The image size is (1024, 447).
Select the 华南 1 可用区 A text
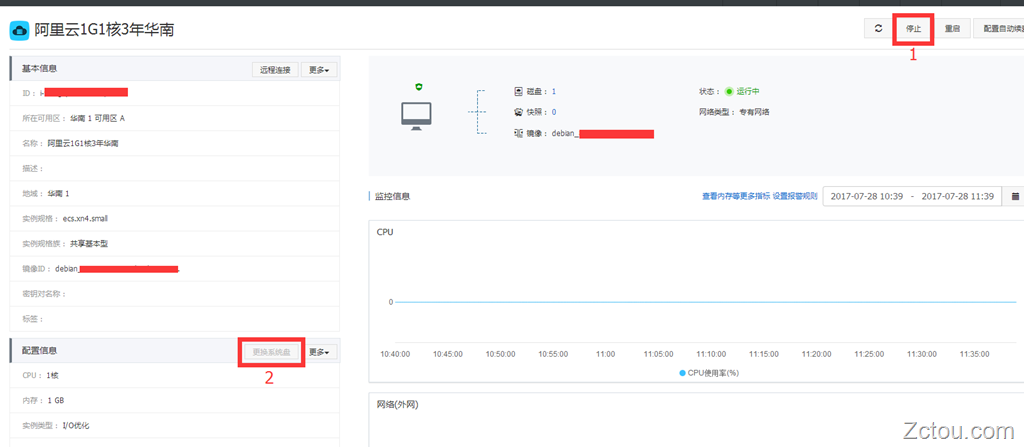[97, 118]
